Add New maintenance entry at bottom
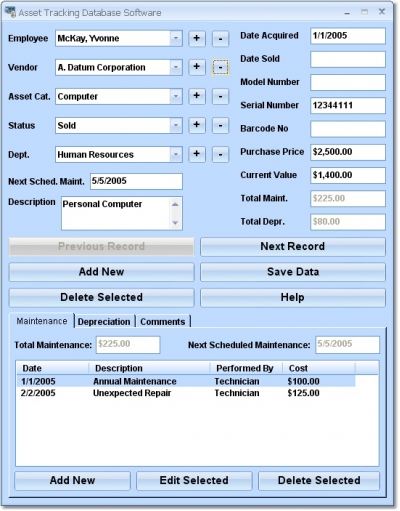 [72, 481]
